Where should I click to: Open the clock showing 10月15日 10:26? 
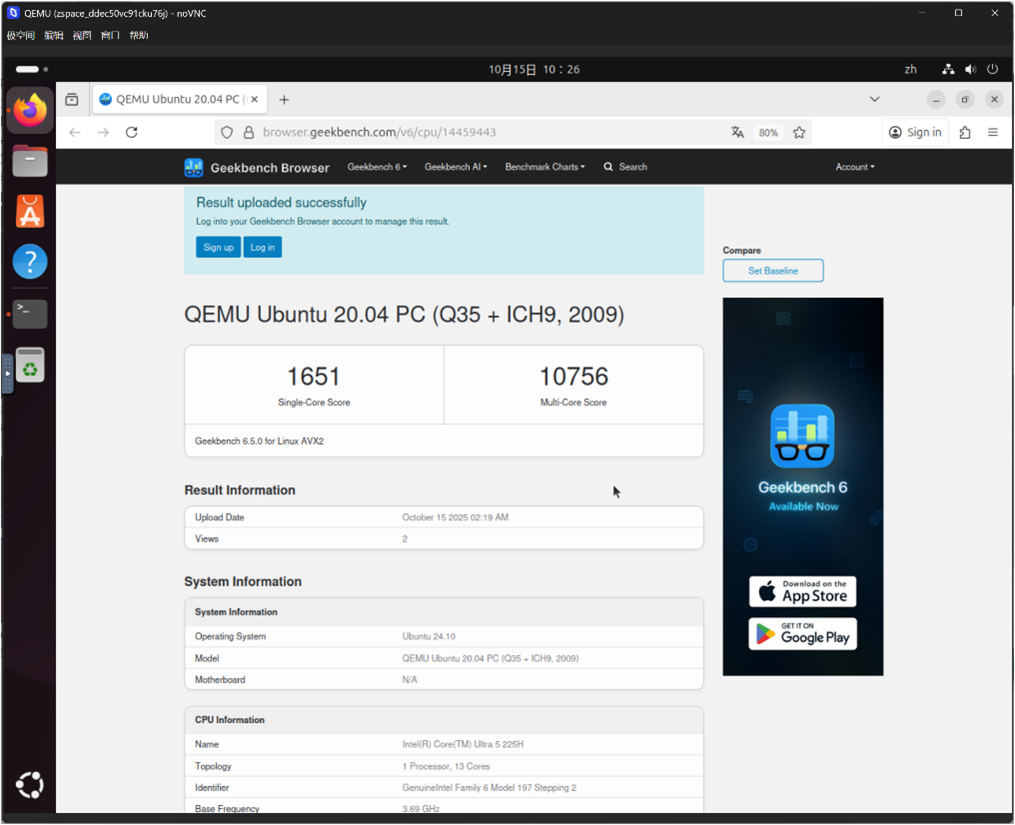534,69
